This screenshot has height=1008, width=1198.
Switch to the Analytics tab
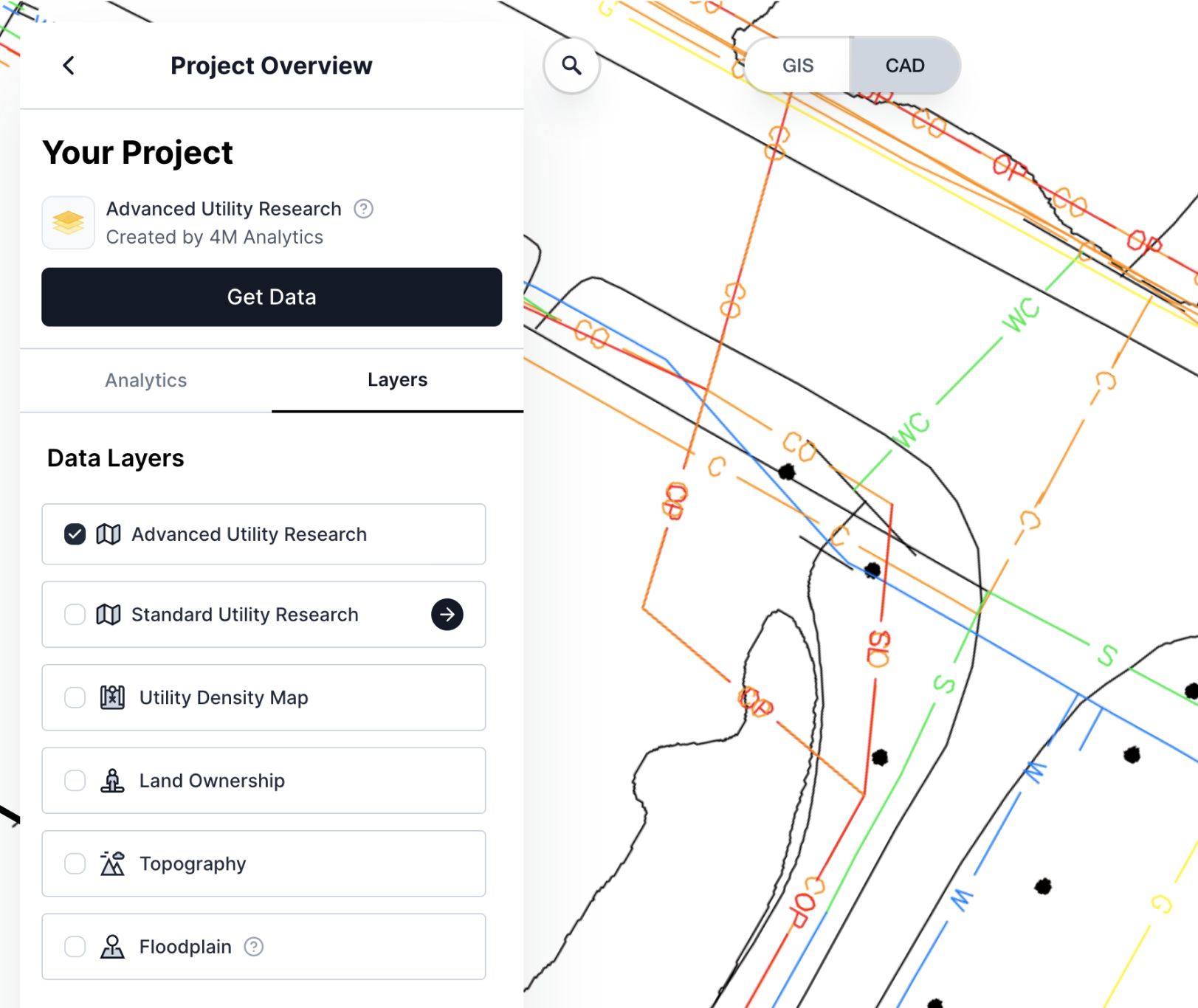pyautogui.click(x=145, y=380)
